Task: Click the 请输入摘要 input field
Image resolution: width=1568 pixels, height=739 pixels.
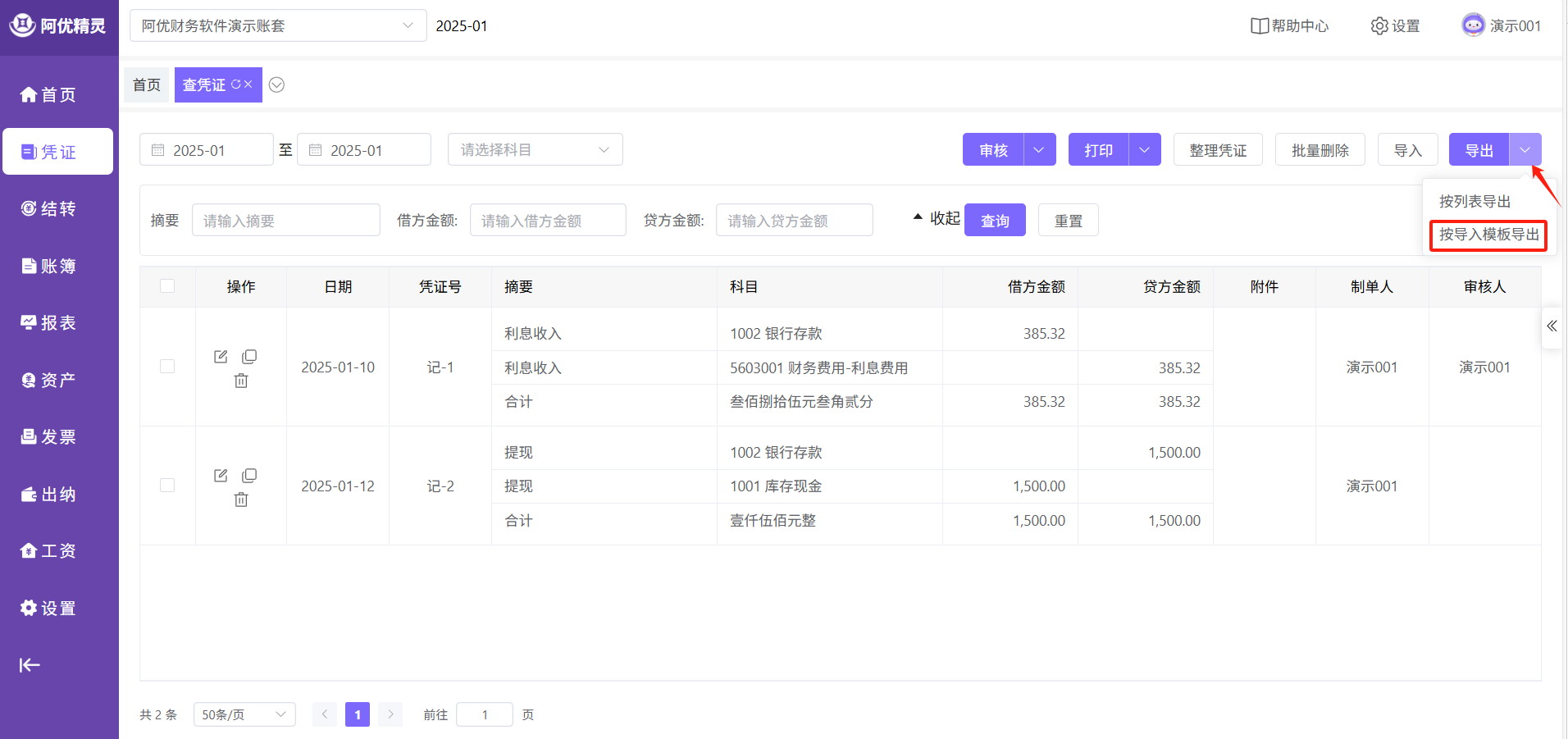Action: 285,221
